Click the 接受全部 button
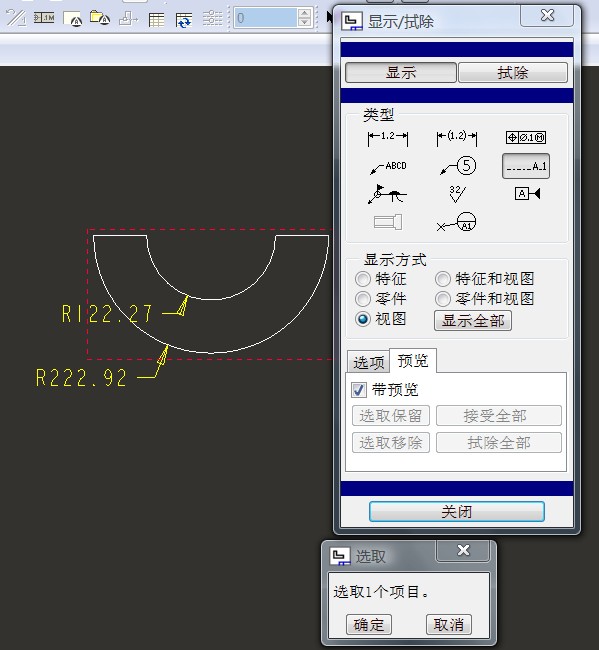Viewport: 599px width, 650px height. [x=499, y=416]
